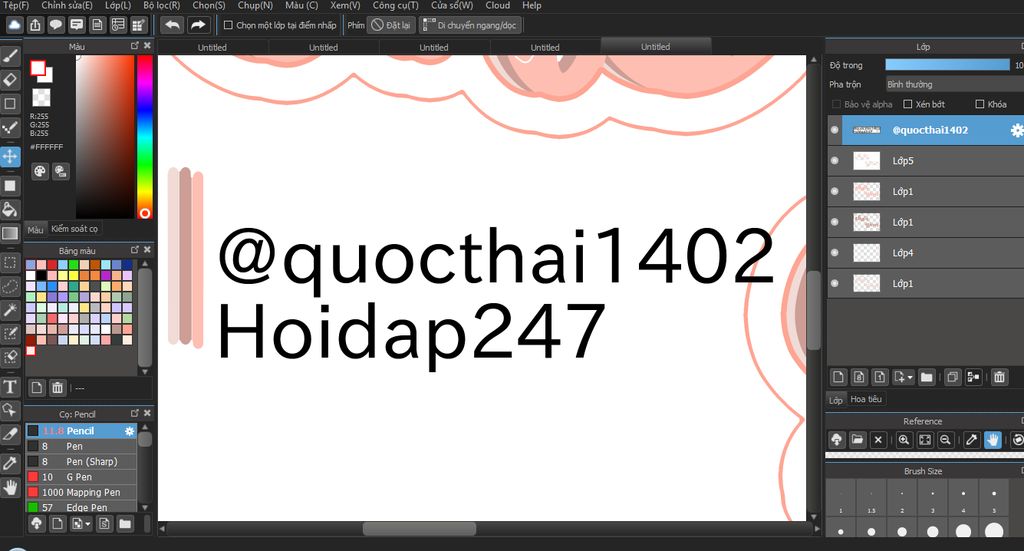Click the Undo arrow
Image resolution: width=1024 pixels, height=551 pixels.
point(172,25)
